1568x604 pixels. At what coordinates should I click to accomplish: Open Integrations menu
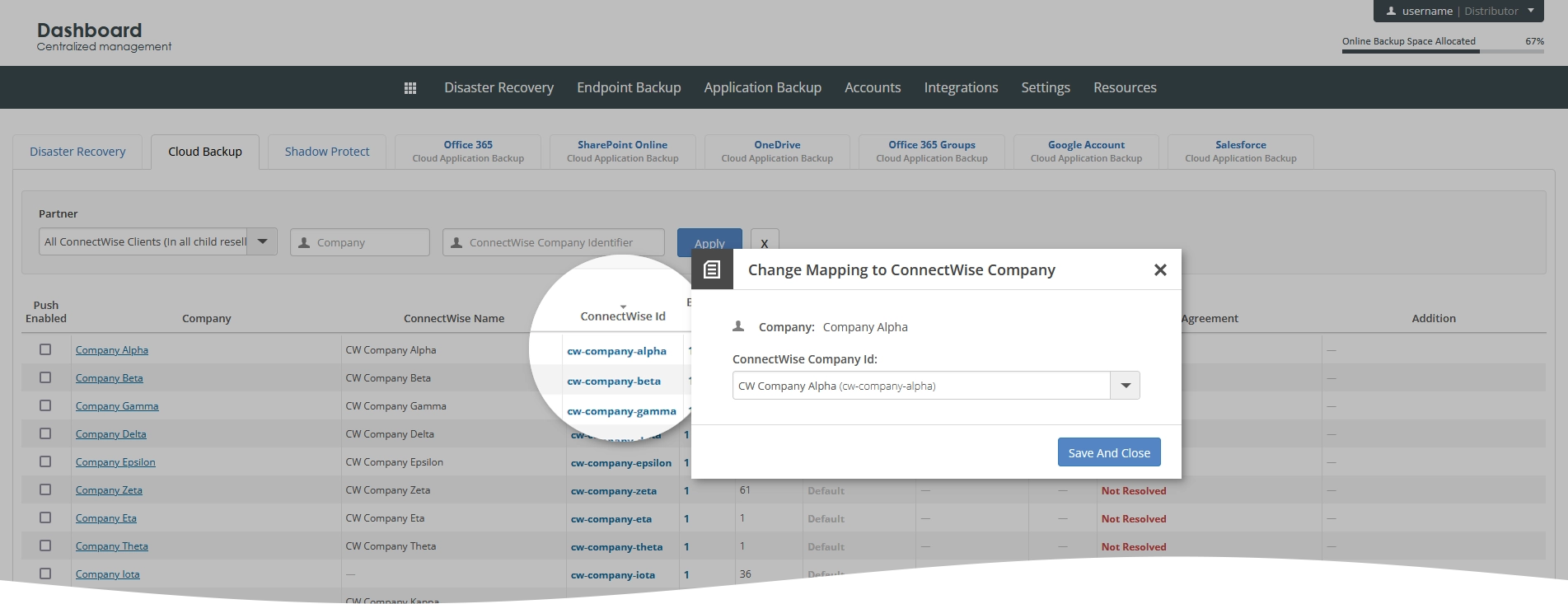[961, 87]
